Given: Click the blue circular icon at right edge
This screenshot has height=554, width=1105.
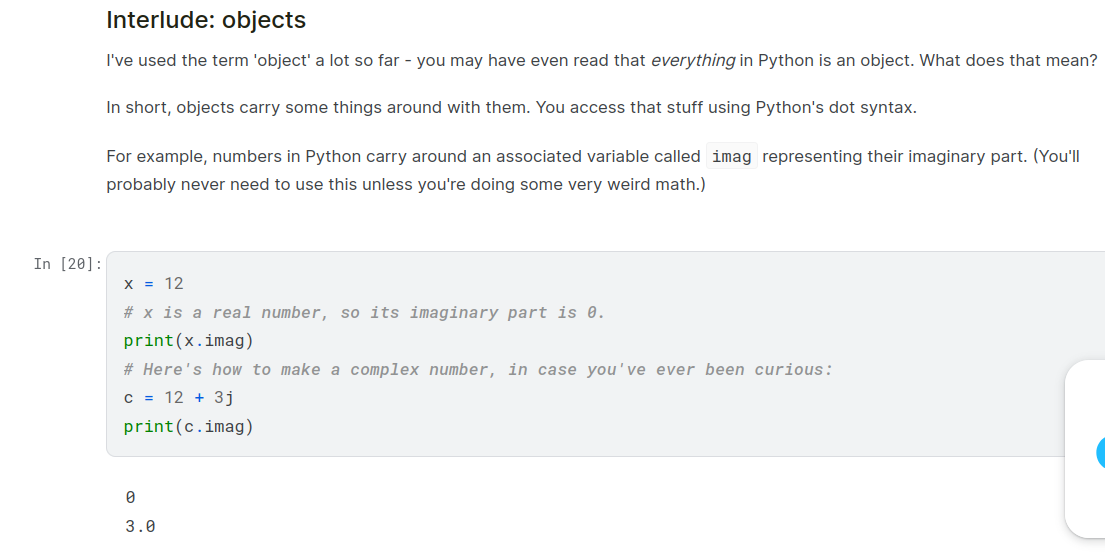Looking at the screenshot, I should pos(1100,452).
